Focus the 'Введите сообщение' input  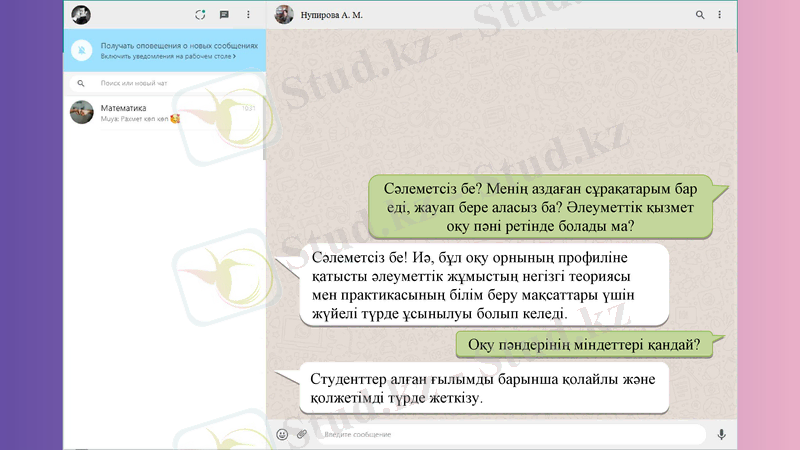click(511, 434)
